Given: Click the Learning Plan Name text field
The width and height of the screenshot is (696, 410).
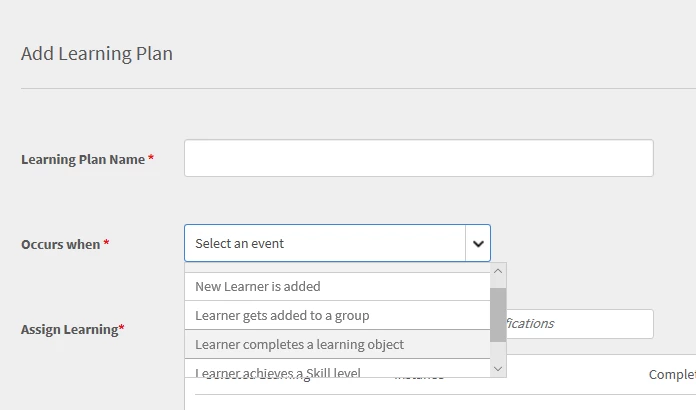Looking at the screenshot, I should click(418, 158).
